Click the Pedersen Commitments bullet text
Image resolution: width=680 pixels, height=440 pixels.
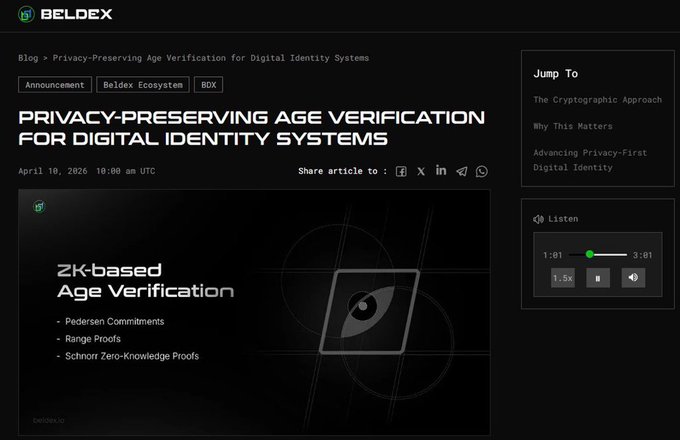[x=114, y=322]
